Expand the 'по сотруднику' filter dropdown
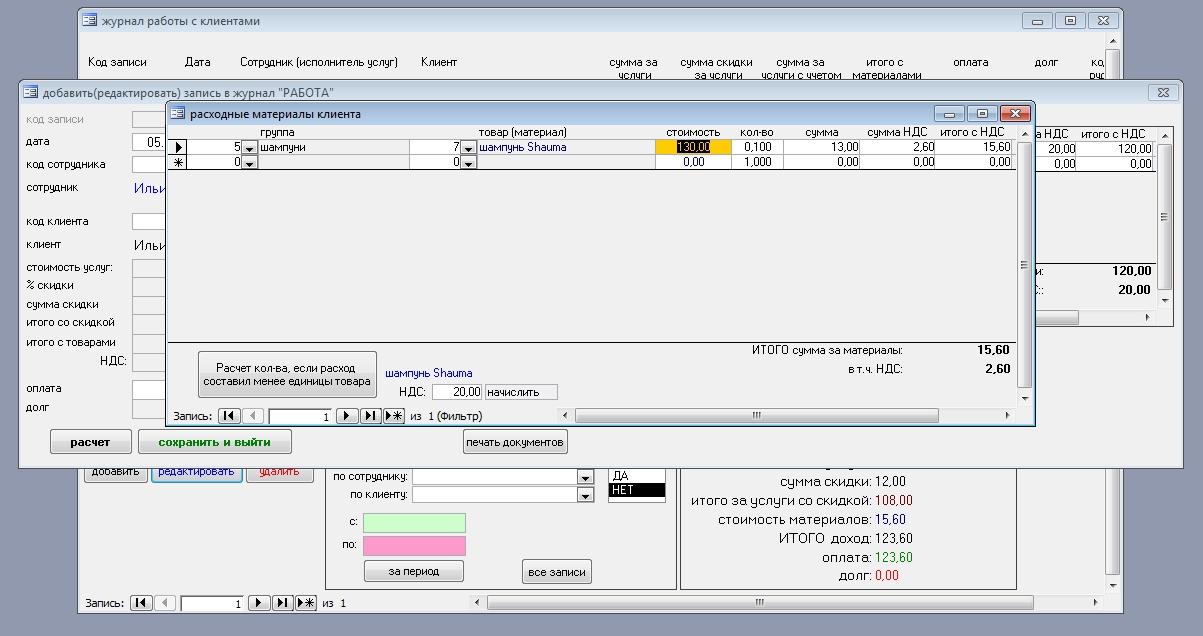 (x=585, y=477)
